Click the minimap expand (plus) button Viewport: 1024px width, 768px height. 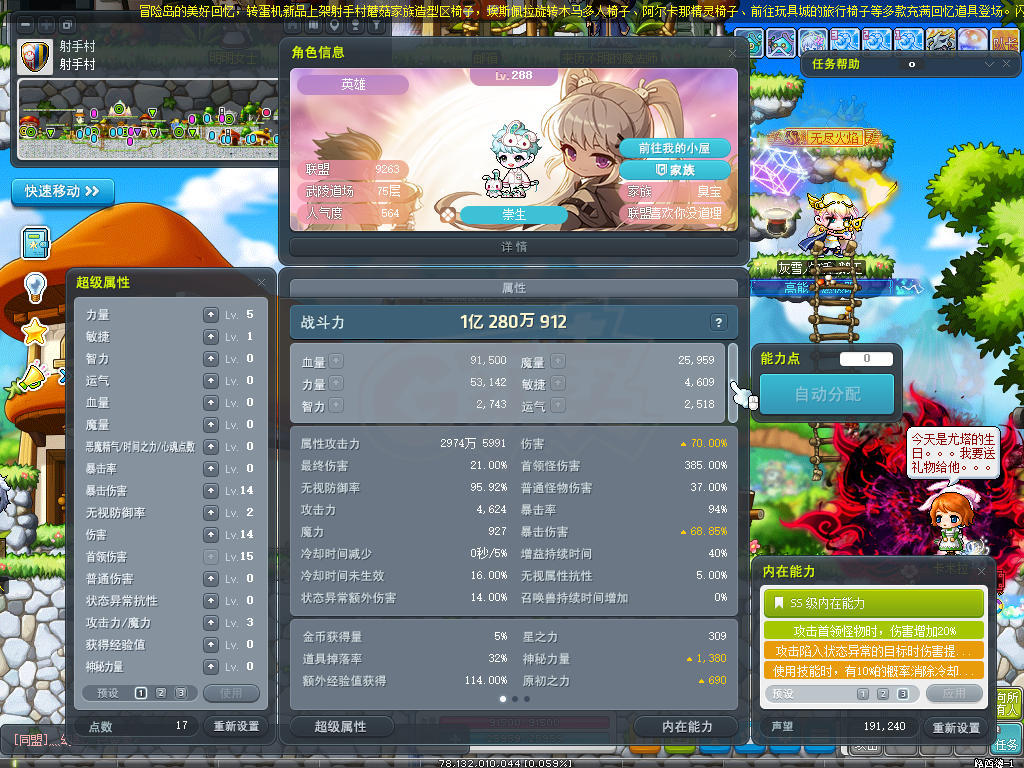pyautogui.click(x=46, y=25)
